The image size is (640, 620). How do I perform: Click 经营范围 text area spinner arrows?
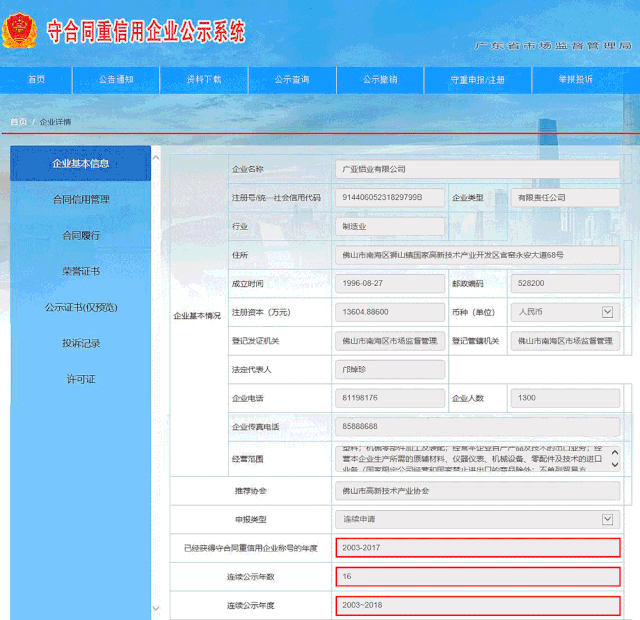(x=611, y=459)
